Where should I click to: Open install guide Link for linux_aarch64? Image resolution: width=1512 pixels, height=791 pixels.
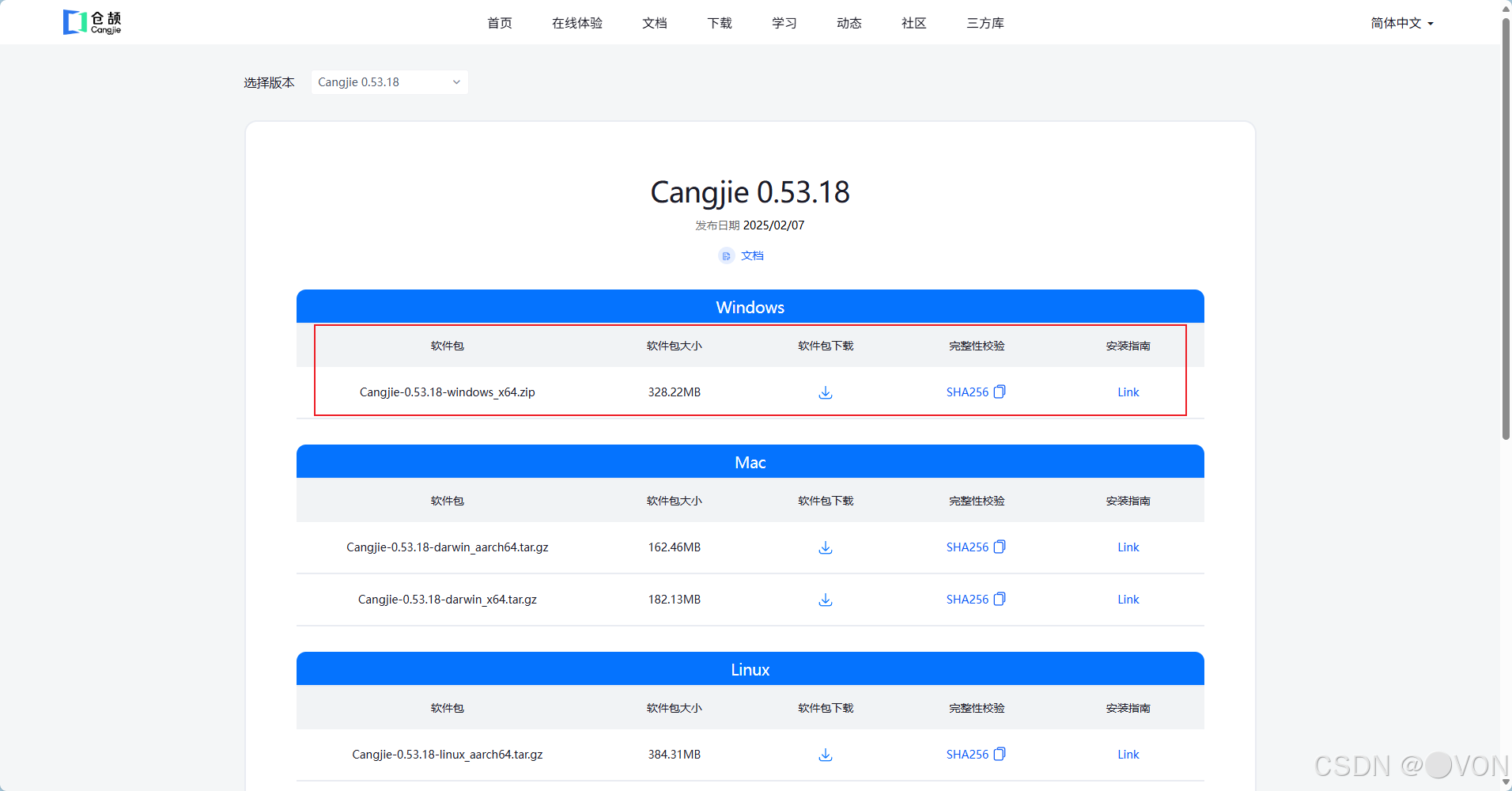click(x=1128, y=755)
